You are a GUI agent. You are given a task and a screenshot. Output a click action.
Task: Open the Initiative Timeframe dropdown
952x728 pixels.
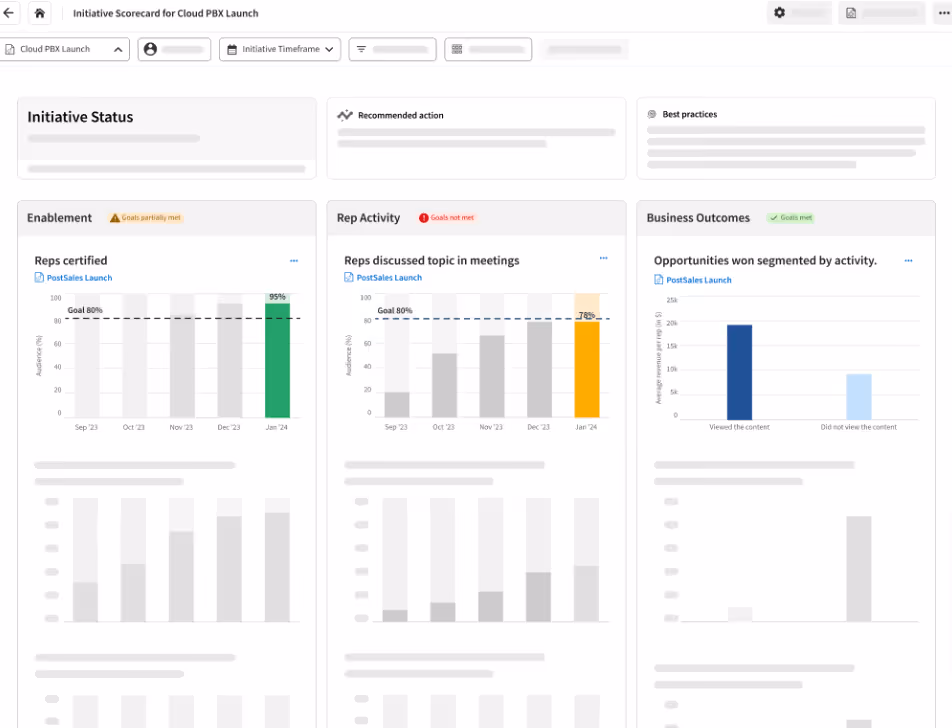click(280, 49)
